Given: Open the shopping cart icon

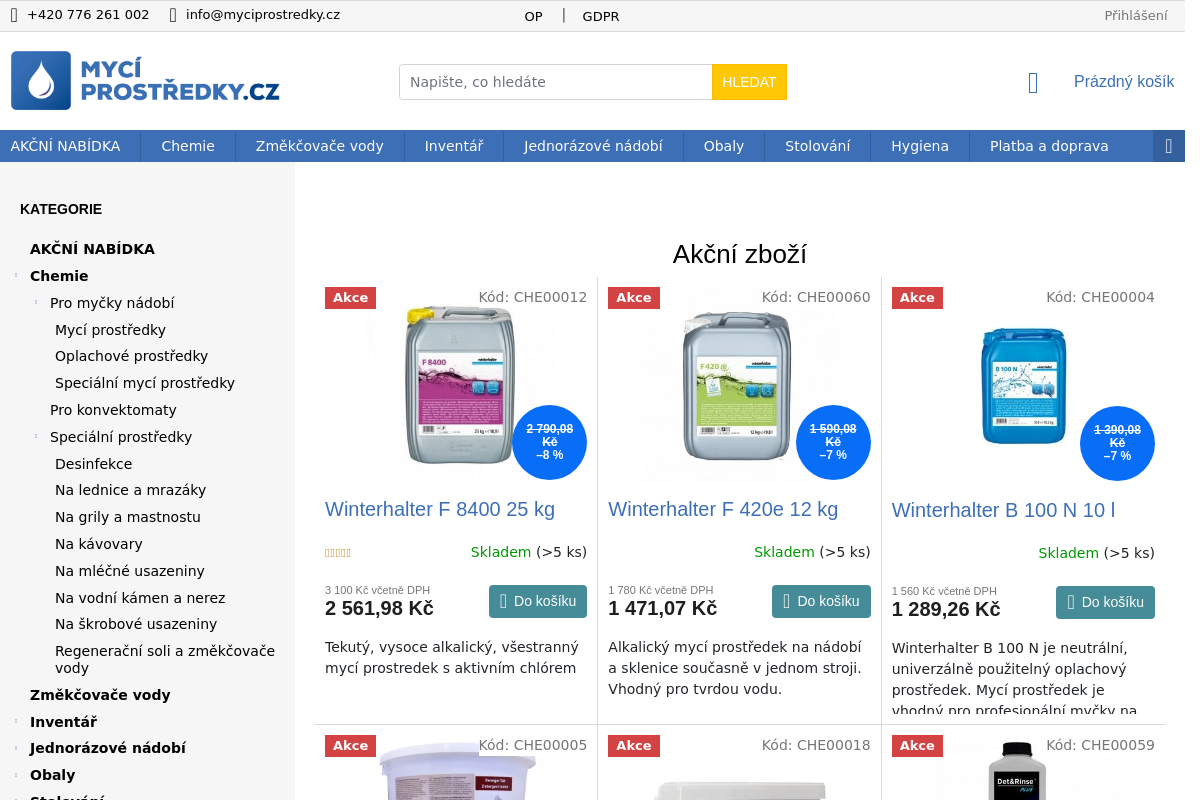Looking at the screenshot, I should [x=1033, y=82].
